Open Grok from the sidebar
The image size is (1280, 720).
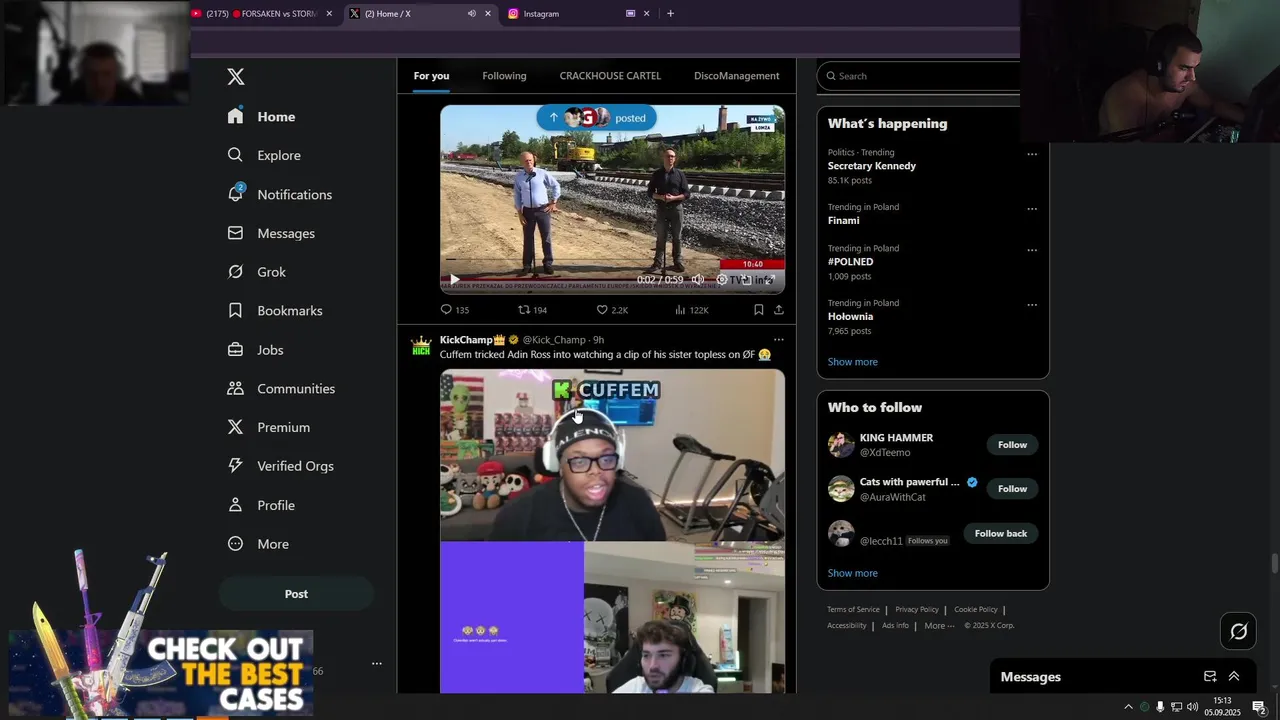coord(256,272)
